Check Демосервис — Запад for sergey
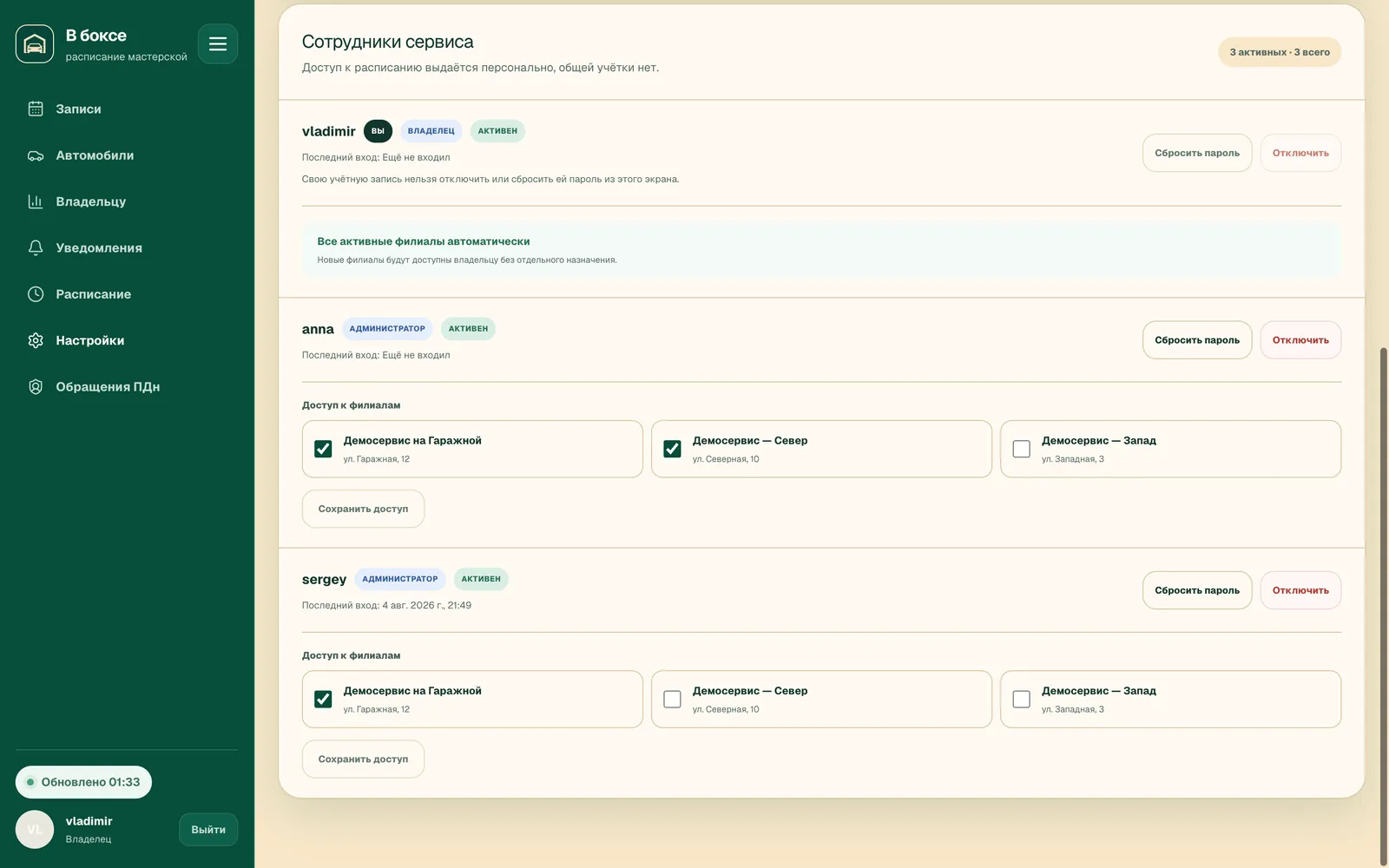 (x=1021, y=699)
